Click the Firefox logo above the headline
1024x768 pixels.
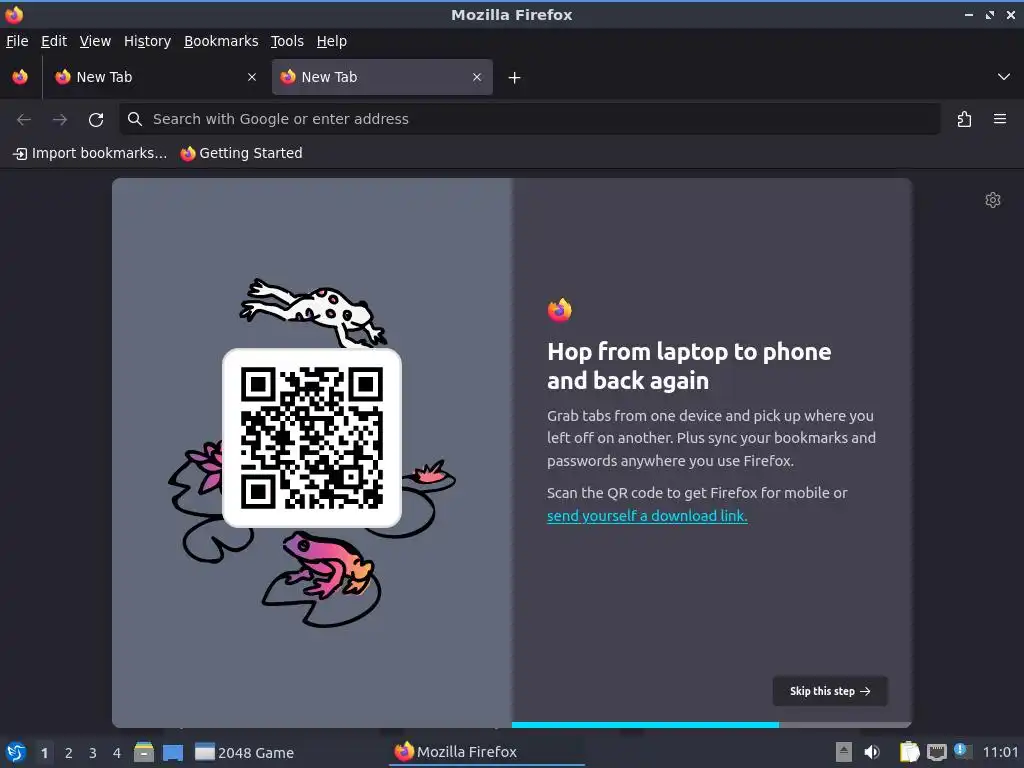click(560, 310)
